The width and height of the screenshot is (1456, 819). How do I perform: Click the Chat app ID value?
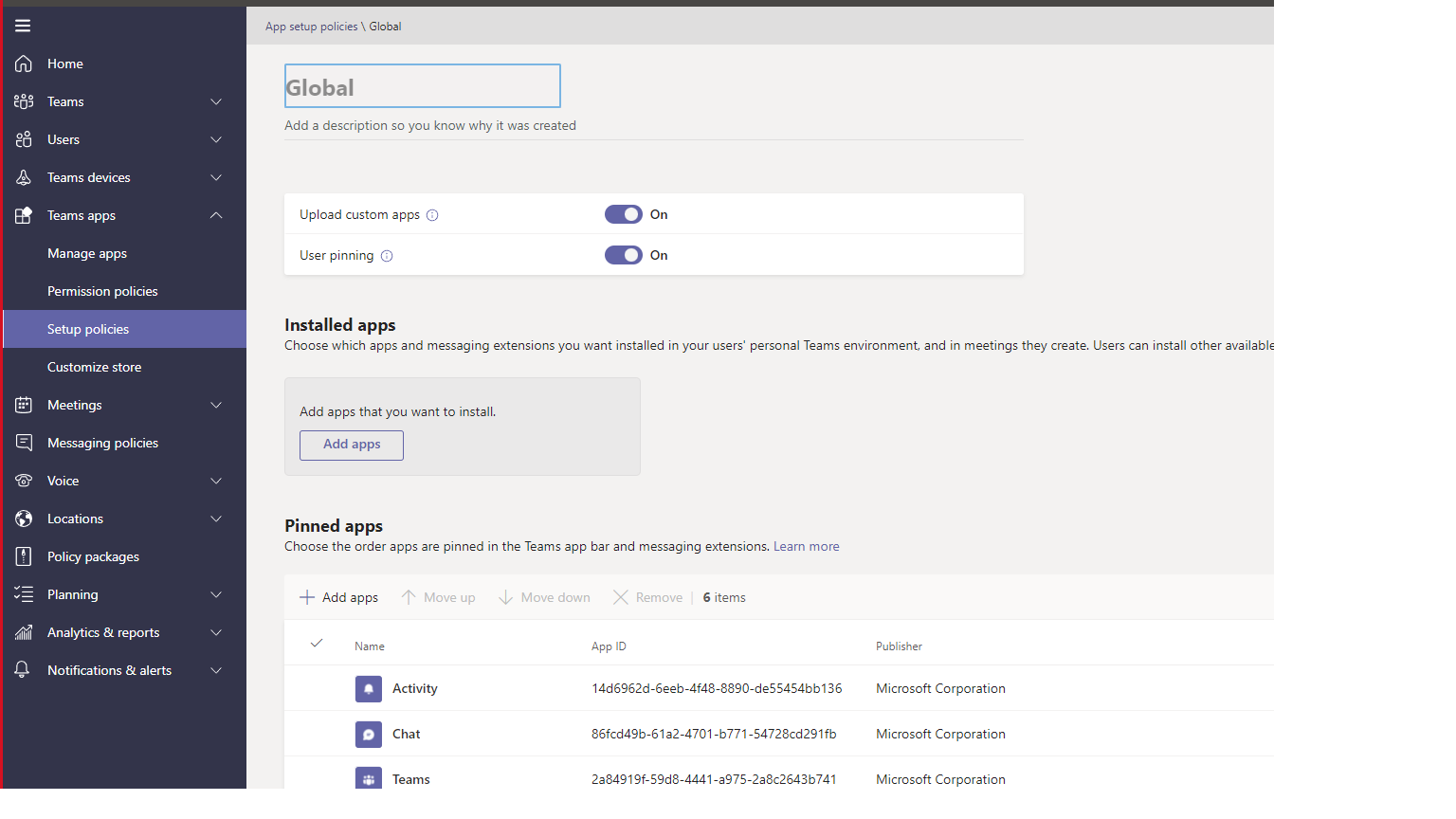point(714,735)
